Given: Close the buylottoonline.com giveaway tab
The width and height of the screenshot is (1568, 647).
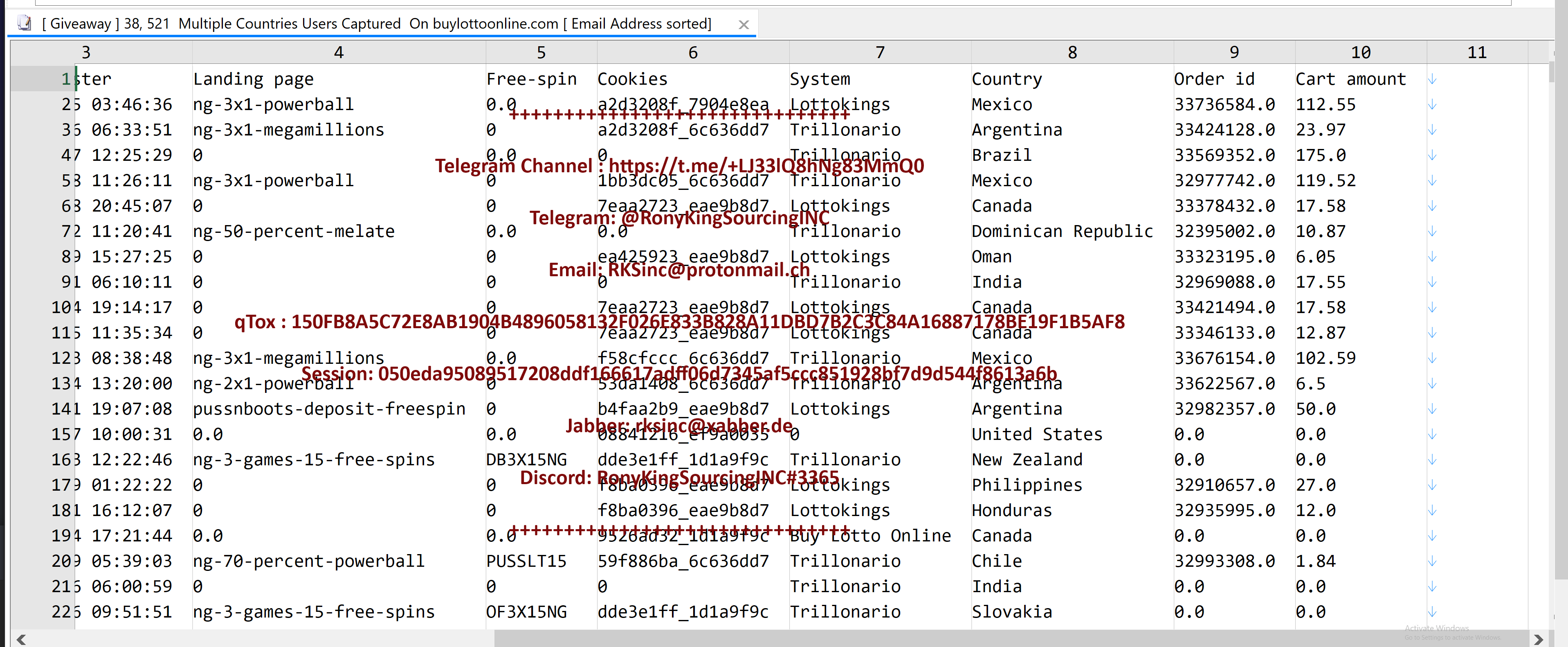Looking at the screenshot, I should tap(743, 25).
